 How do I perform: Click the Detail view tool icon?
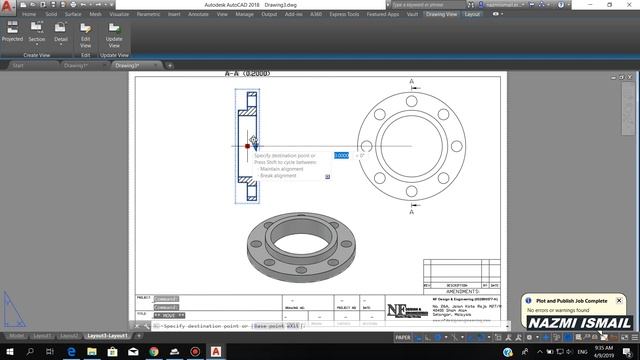pos(60,27)
